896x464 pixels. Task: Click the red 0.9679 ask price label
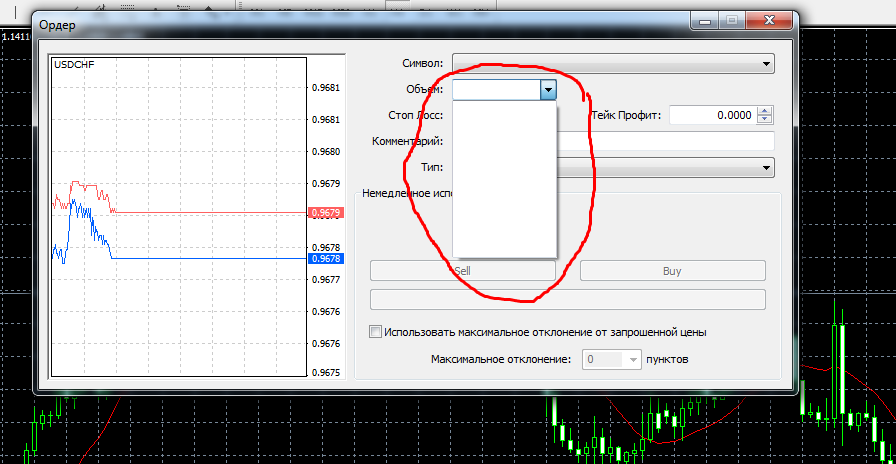(325, 213)
